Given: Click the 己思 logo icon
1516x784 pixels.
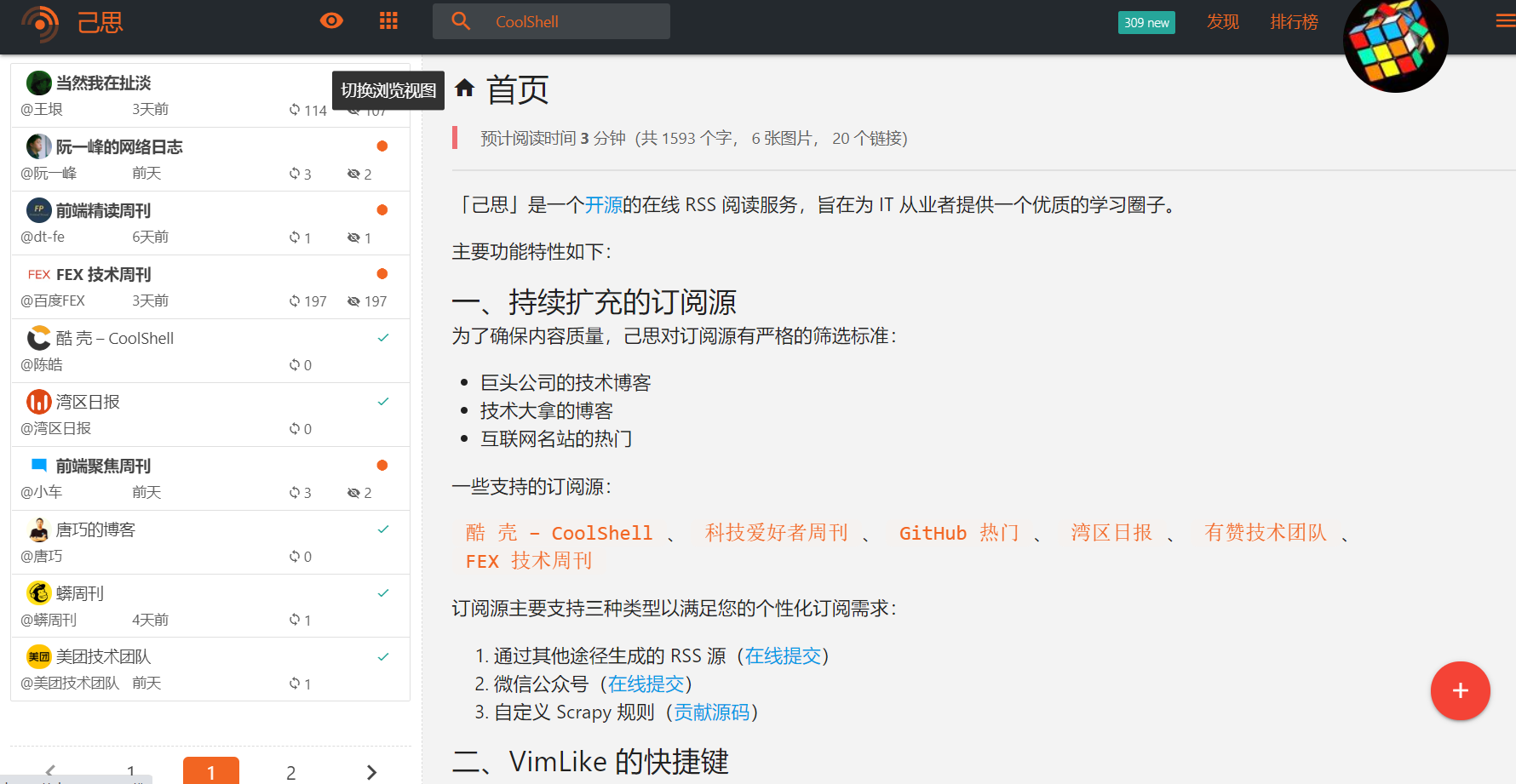Looking at the screenshot, I should tap(40, 23).
